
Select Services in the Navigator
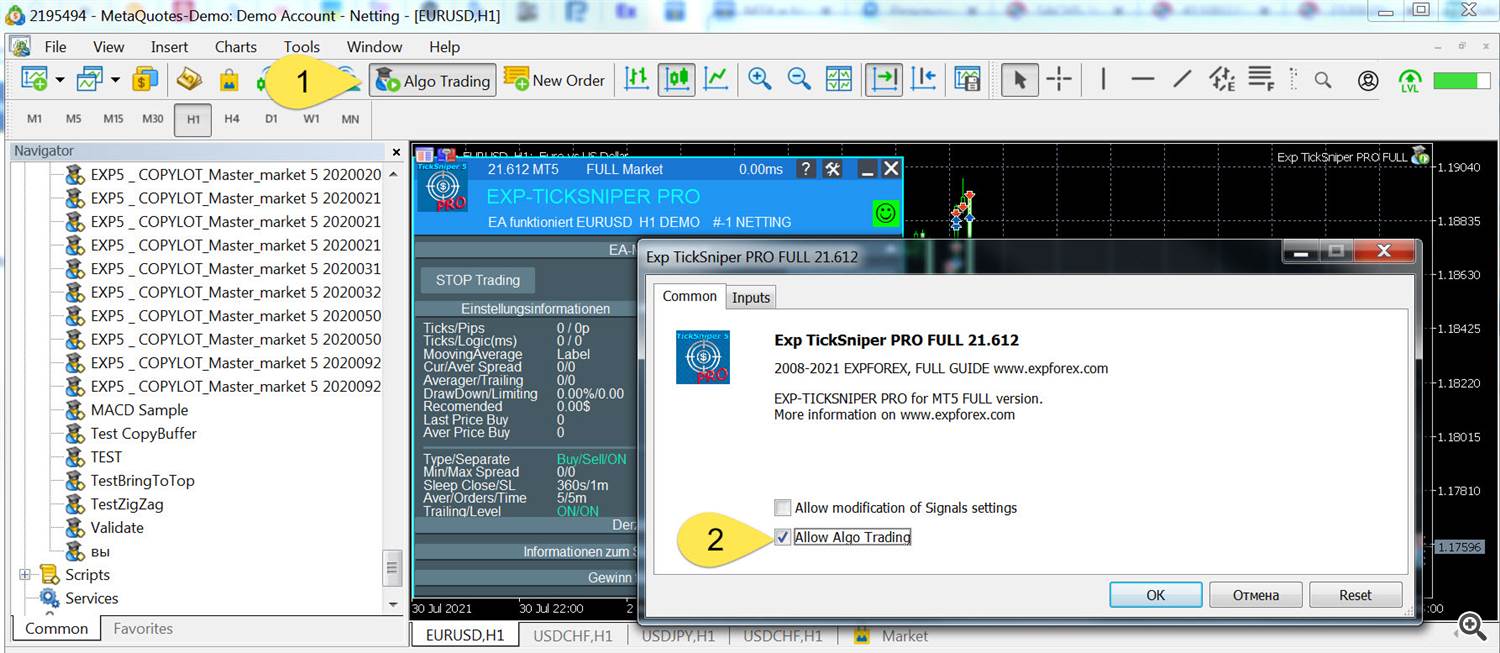click(91, 598)
